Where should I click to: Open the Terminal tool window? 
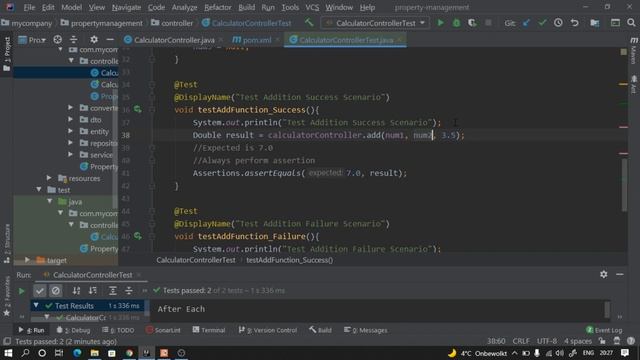click(x=209, y=330)
